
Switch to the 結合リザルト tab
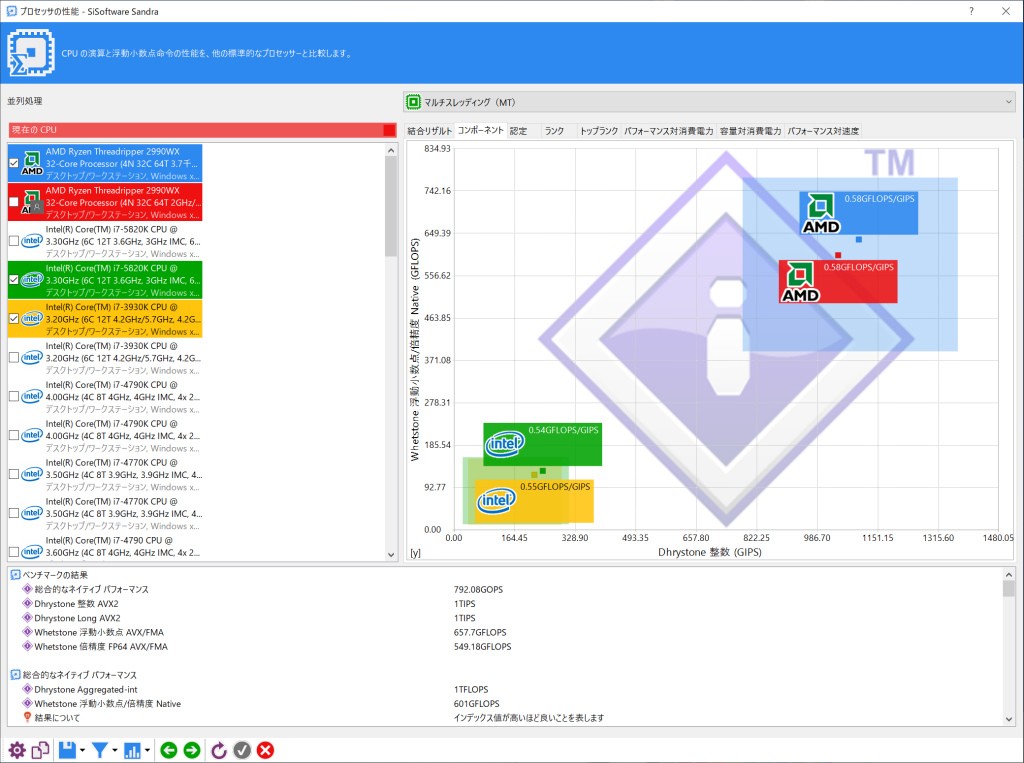(429, 131)
